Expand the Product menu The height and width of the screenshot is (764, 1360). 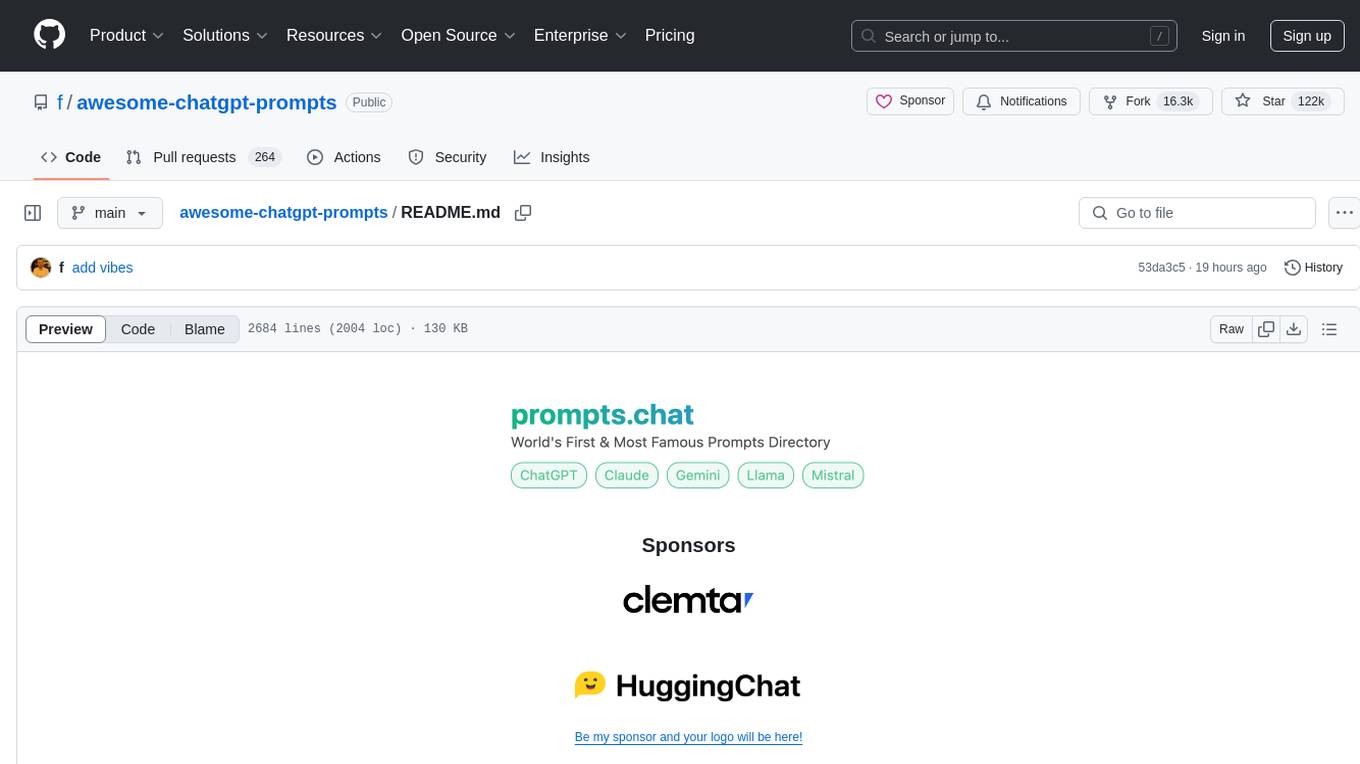pyautogui.click(x=127, y=35)
